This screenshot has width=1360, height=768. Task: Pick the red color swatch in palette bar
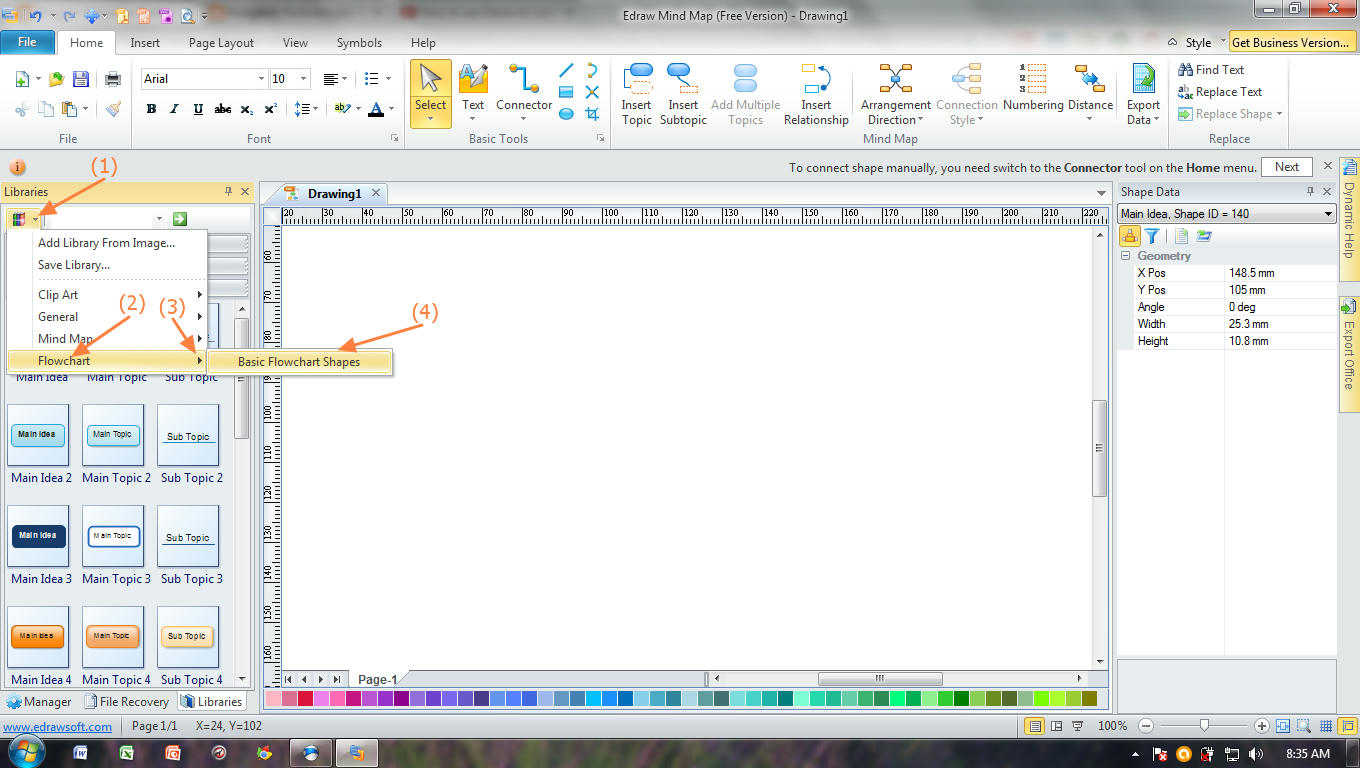pyautogui.click(x=306, y=699)
